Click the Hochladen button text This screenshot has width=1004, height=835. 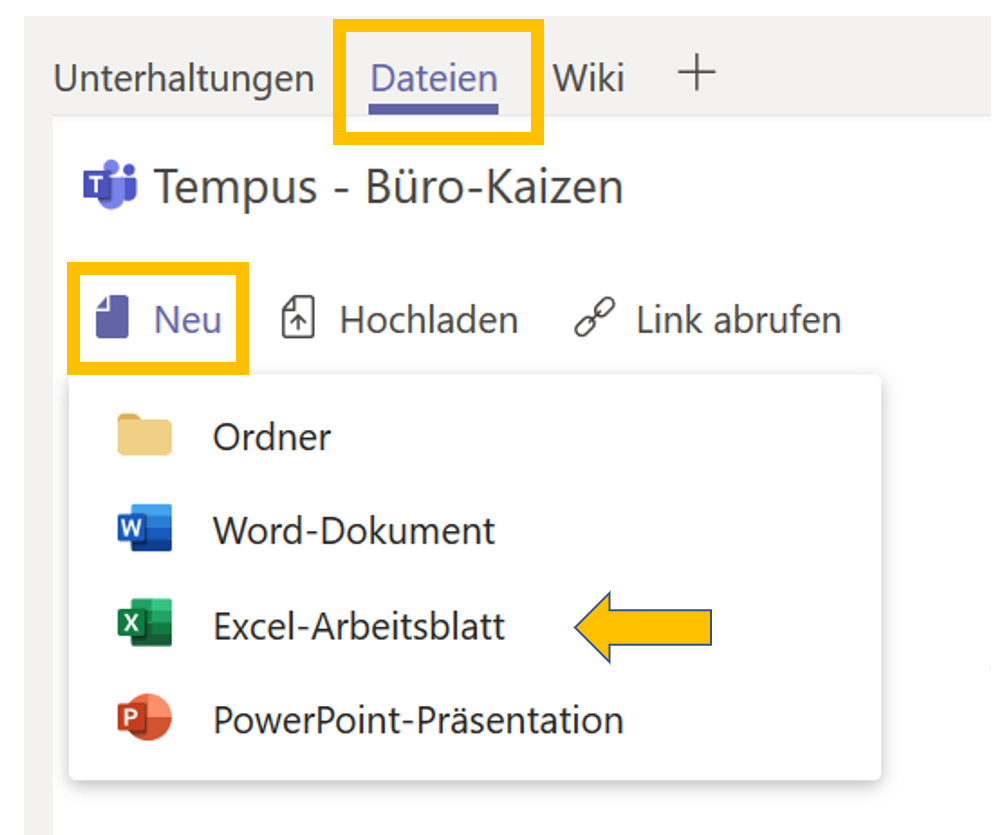(x=429, y=320)
